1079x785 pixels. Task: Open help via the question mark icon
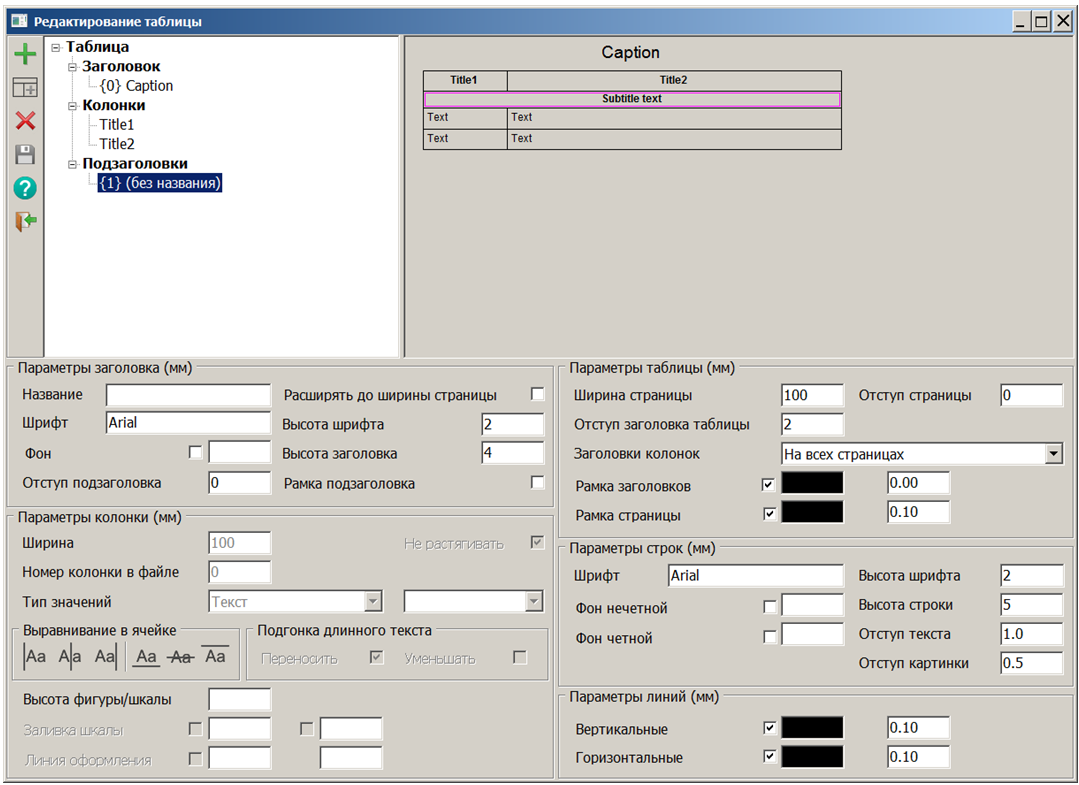click(x=25, y=188)
